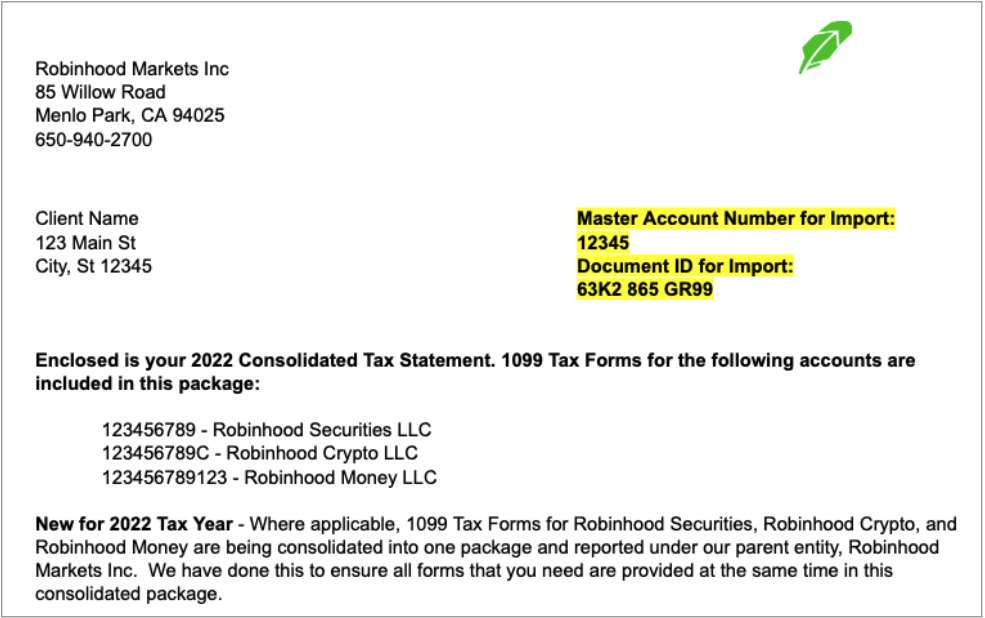Image resolution: width=985 pixels, height=618 pixels.
Task: Click the bold 'New for 2022 Tax Year' text
Action: (x=134, y=524)
